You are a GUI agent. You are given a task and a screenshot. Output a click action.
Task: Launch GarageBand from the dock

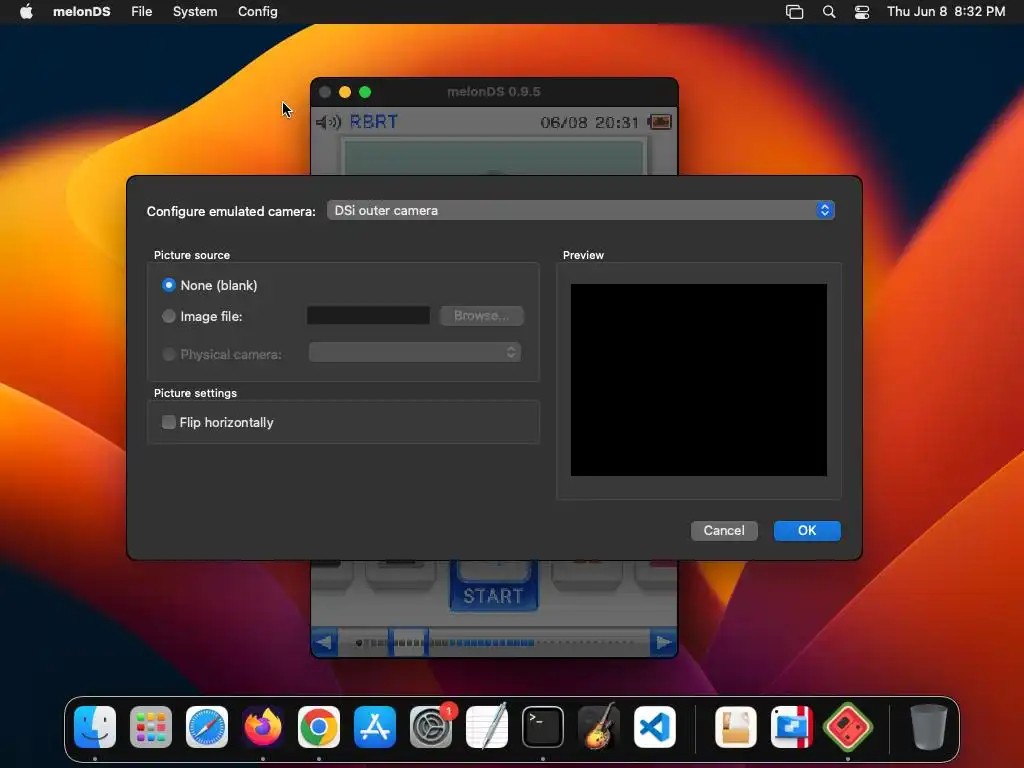599,727
